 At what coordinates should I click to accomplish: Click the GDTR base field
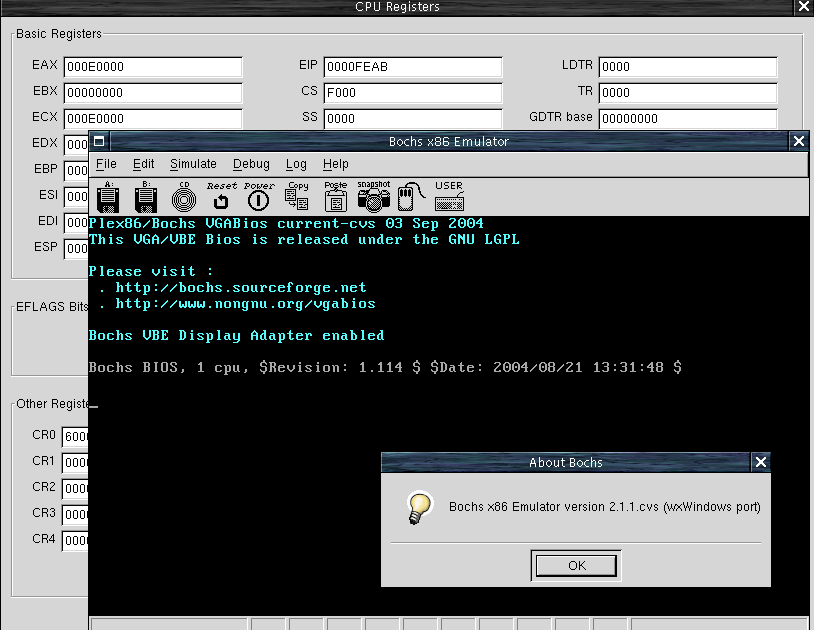point(688,119)
